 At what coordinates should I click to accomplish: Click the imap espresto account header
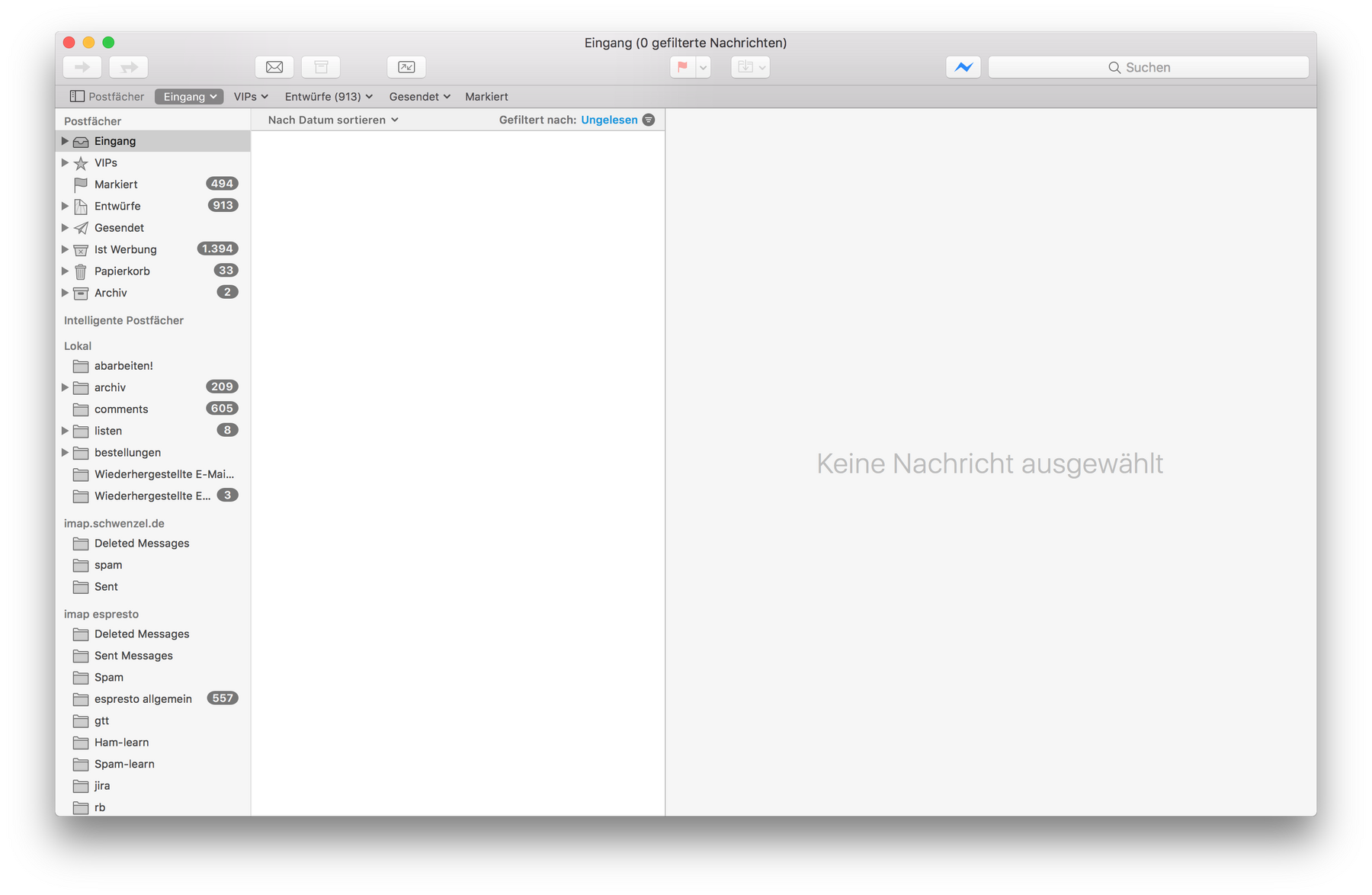pos(101,614)
